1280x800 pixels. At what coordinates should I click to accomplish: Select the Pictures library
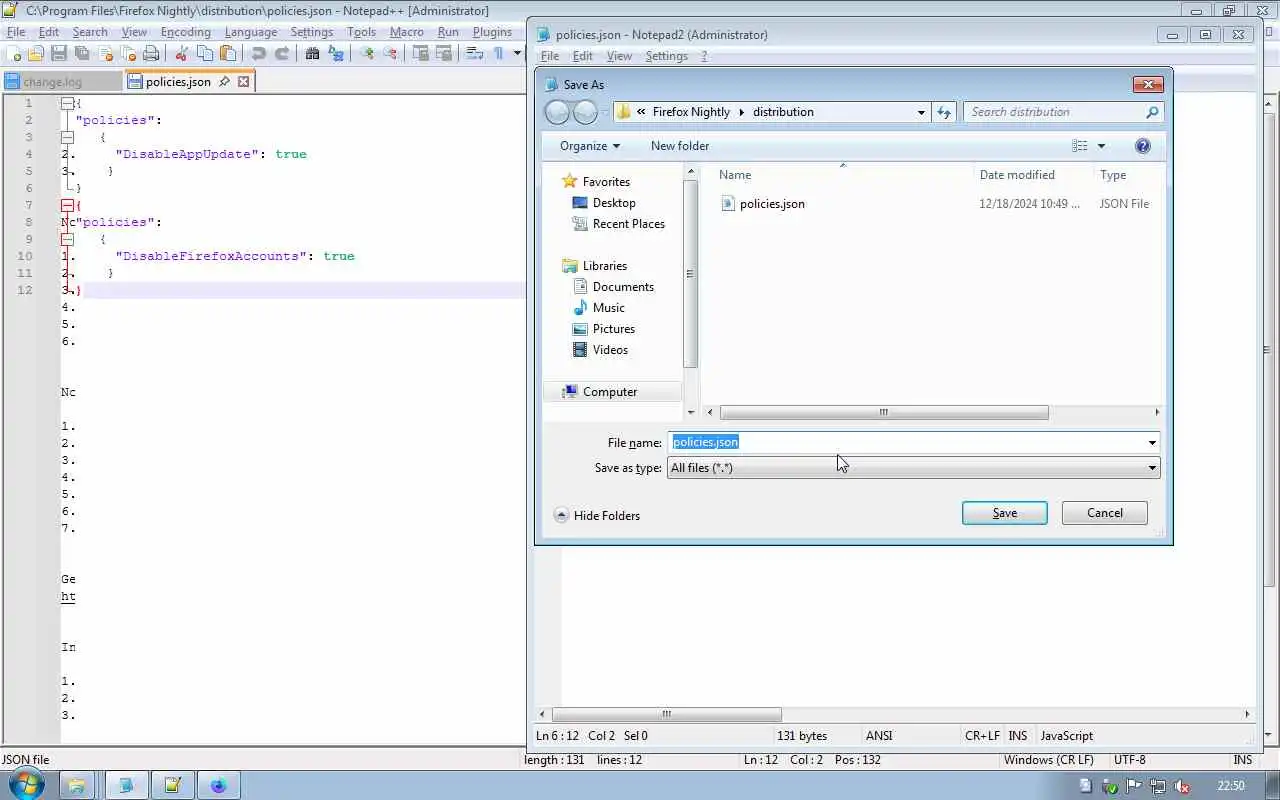604,329
